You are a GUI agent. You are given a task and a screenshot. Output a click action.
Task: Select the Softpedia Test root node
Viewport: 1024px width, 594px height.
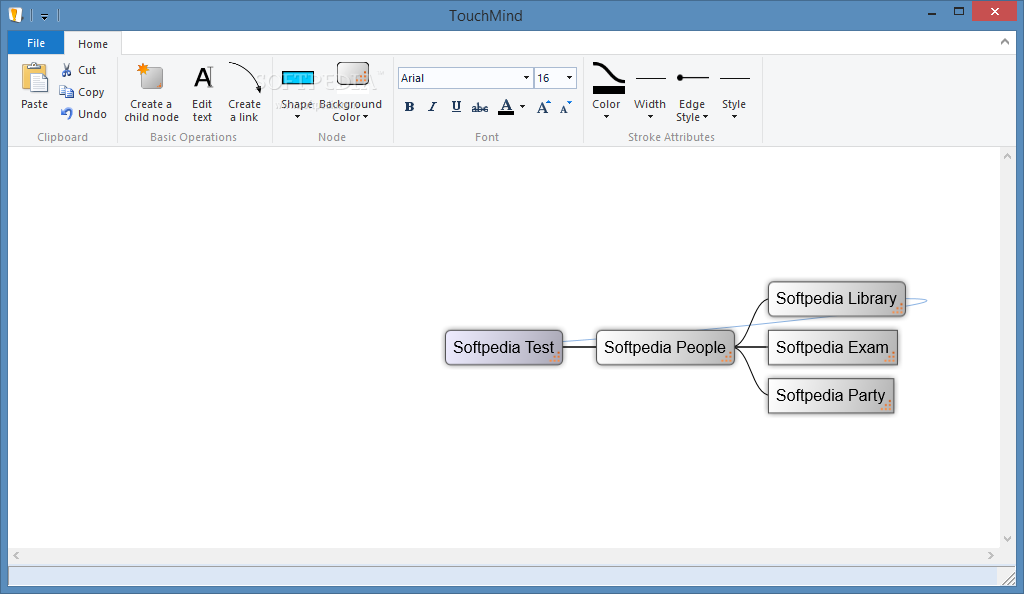click(x=504, y=347)
